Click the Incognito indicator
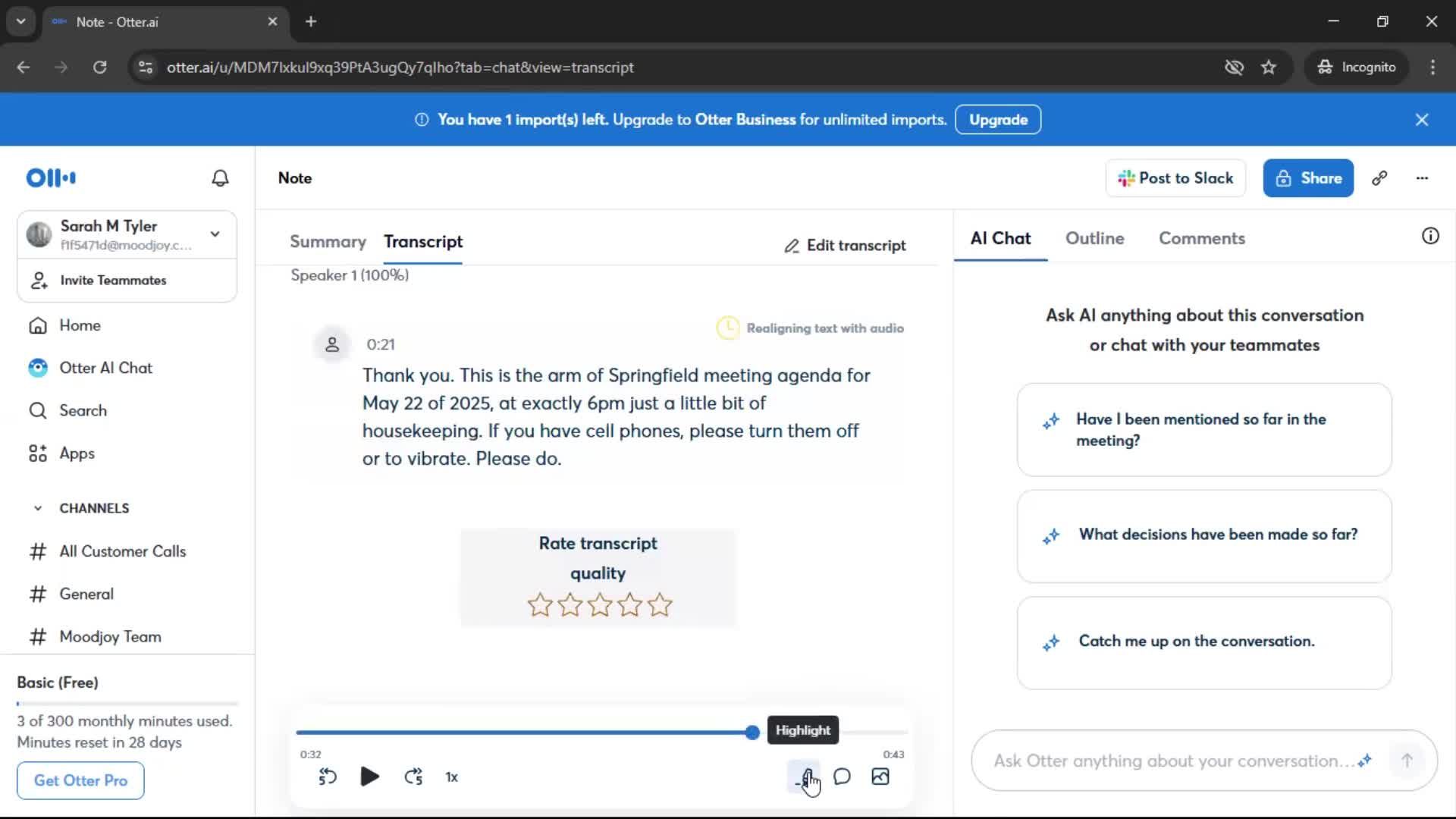The width and height of the screenshot is (1456, 819). (x=1357, y=67)
